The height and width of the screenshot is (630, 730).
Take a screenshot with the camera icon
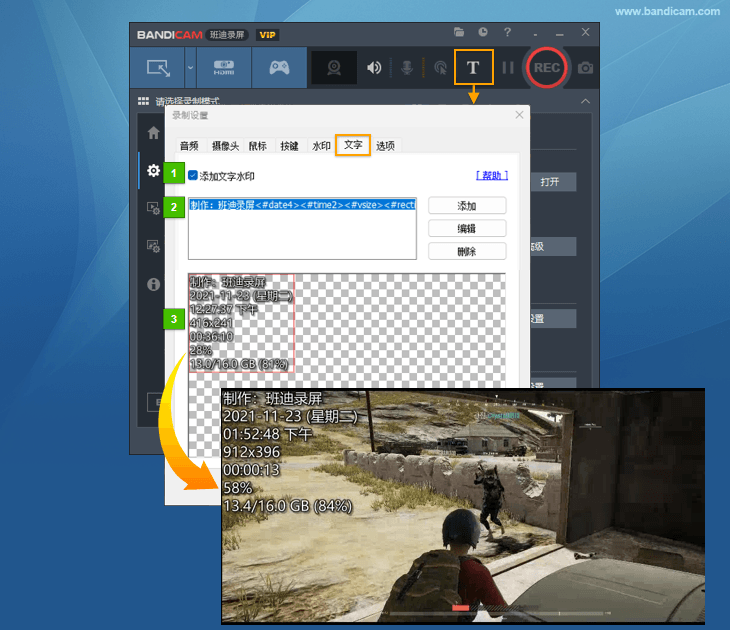pyautogui.click(x=585, y=68)
